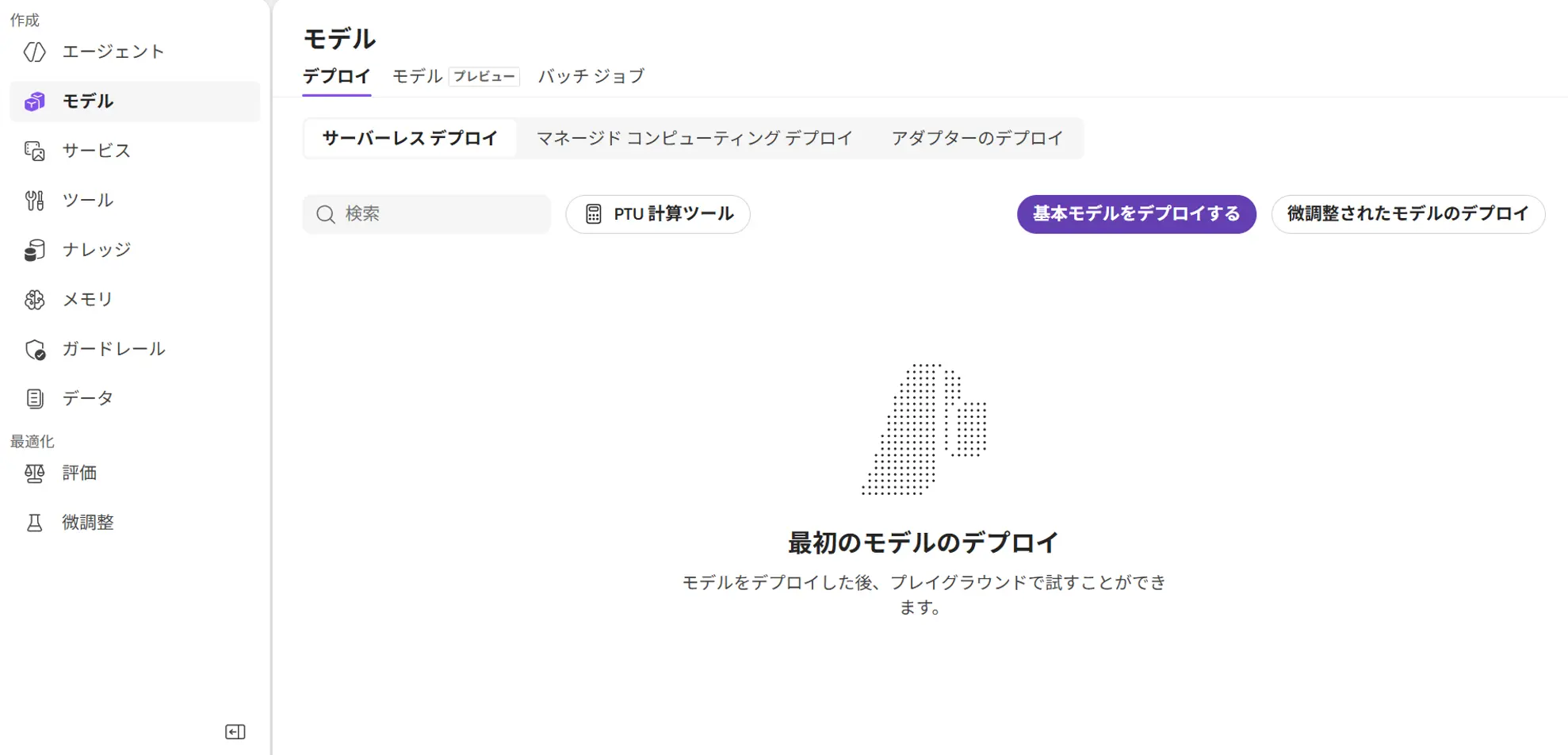Focus the 検索 search field

click(426, 214)
